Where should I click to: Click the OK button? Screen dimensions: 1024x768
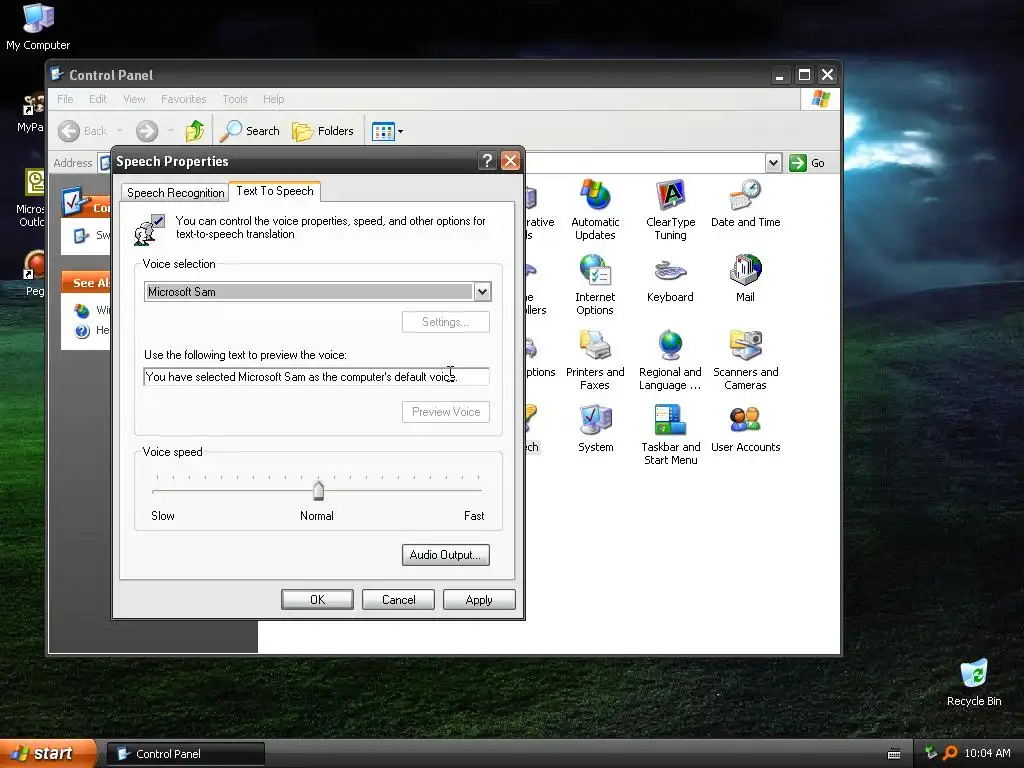[317, 600]
